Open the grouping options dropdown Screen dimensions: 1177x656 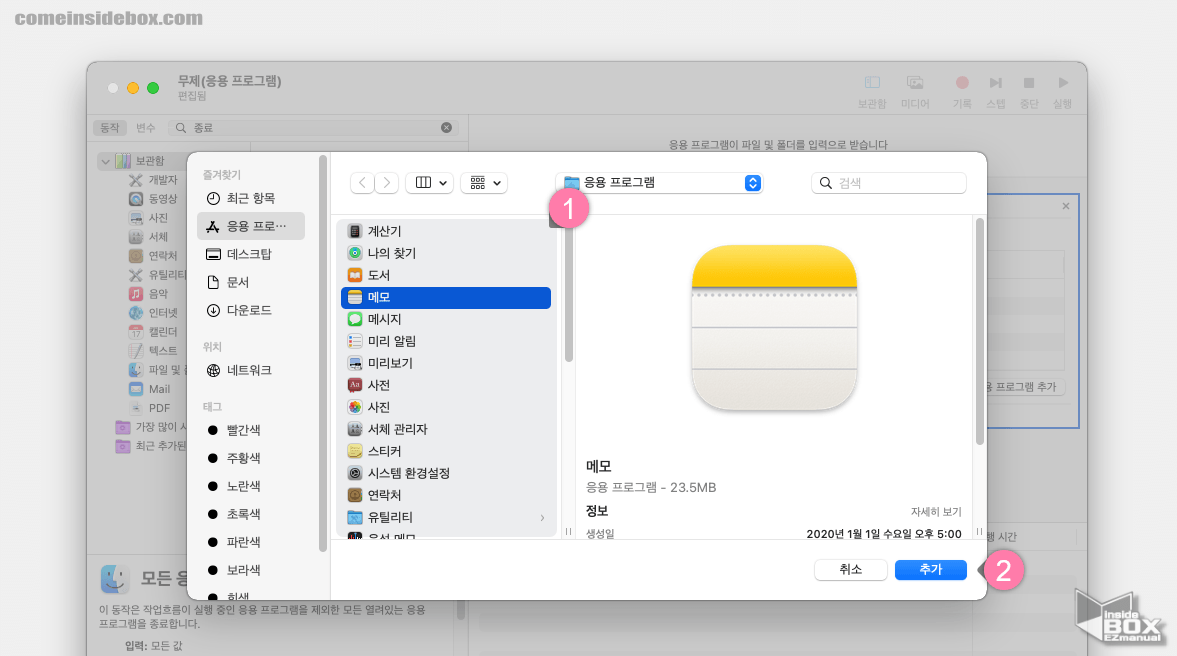tap(484, 182)
